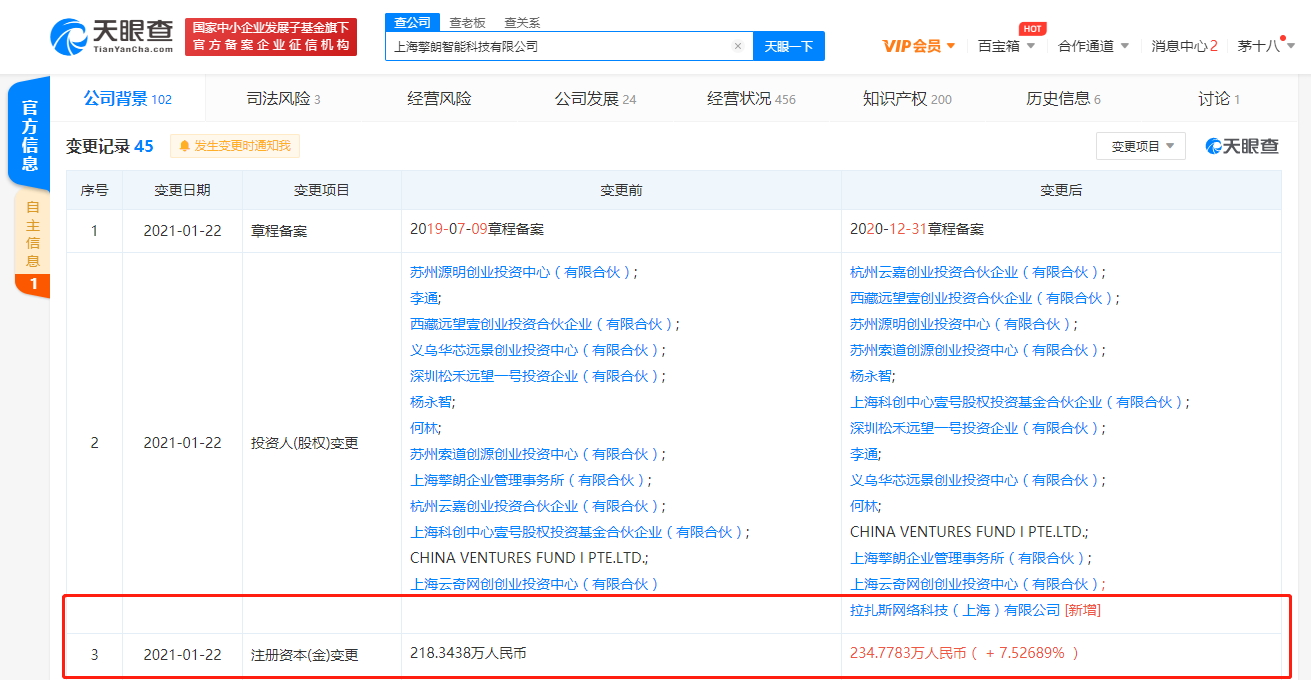The width and height of the screenshot is (1311, 680).
Task: Select the 历史信息 tab
Action: [x=1063, y=99]
